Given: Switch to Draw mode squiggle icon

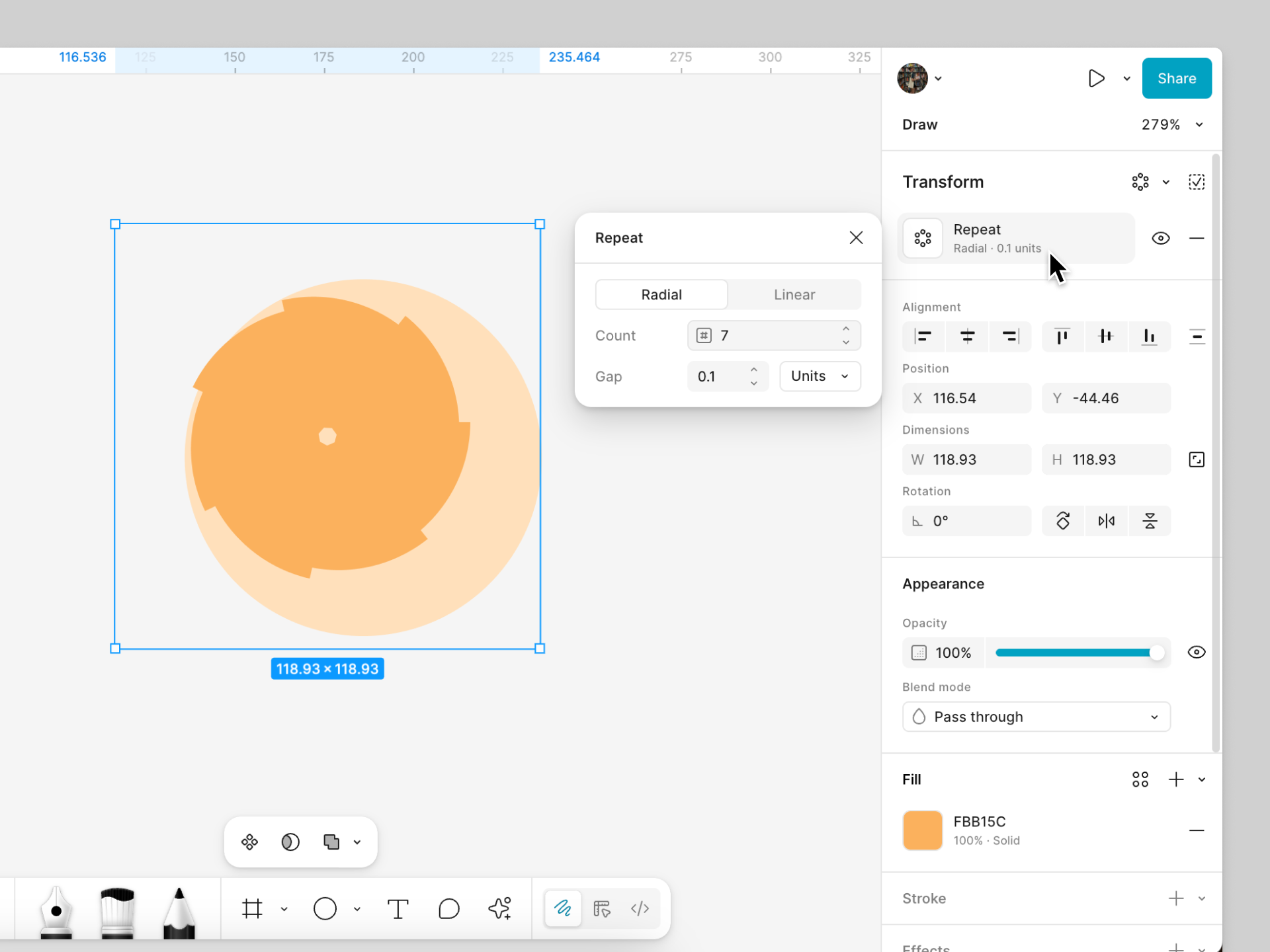Looking at the screenshot, I should click(x=563, y=908).
